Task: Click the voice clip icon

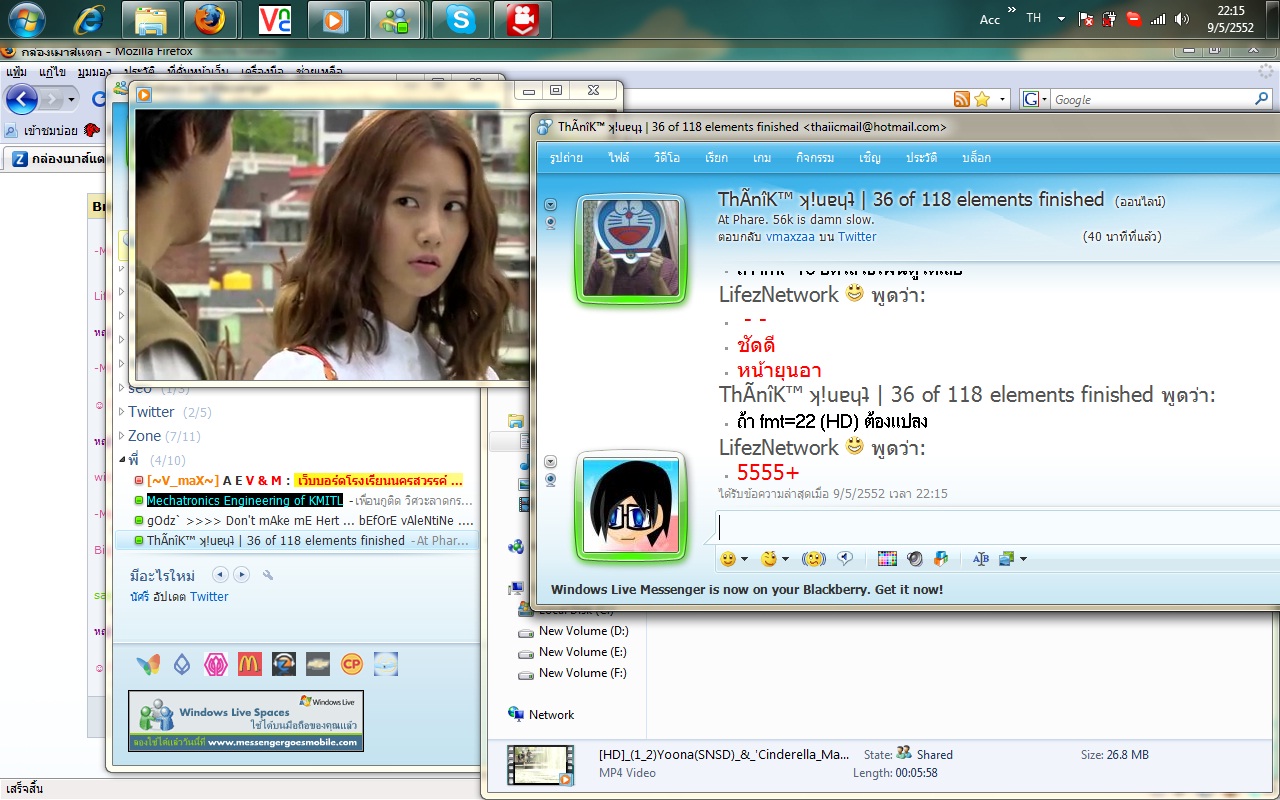Action: point(845,558)
